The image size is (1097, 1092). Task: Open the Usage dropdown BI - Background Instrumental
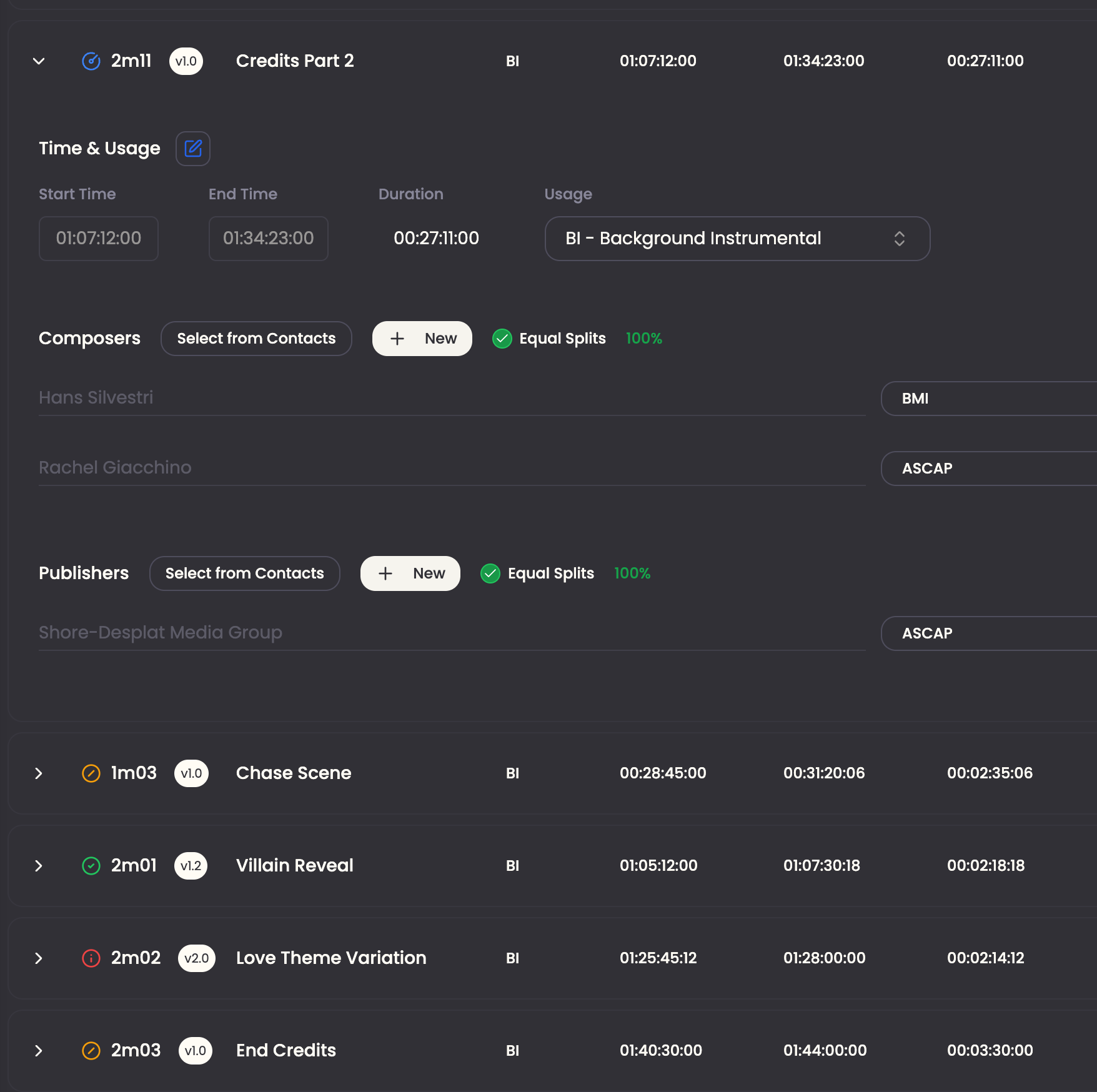[737, 239]
